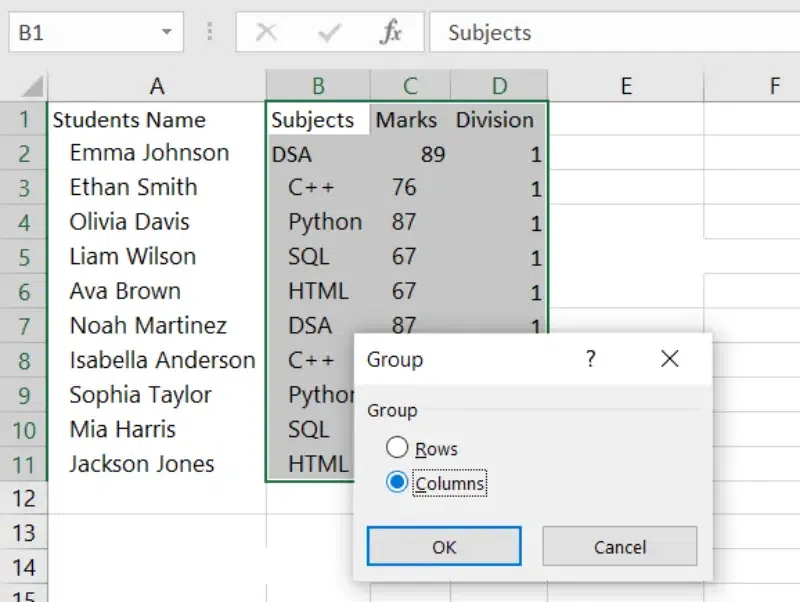Click inside the formula bar input
Image resolution: width=800 pixels, height=602 pixels.
tap(610, 33)
